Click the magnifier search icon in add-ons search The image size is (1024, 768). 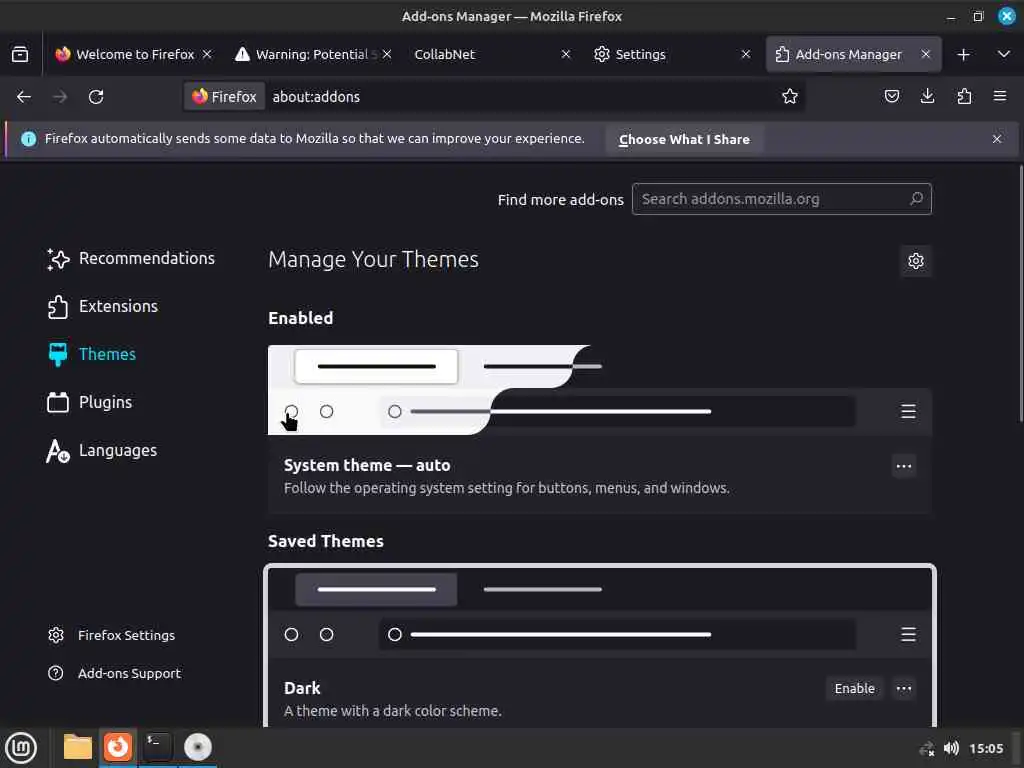916,199
